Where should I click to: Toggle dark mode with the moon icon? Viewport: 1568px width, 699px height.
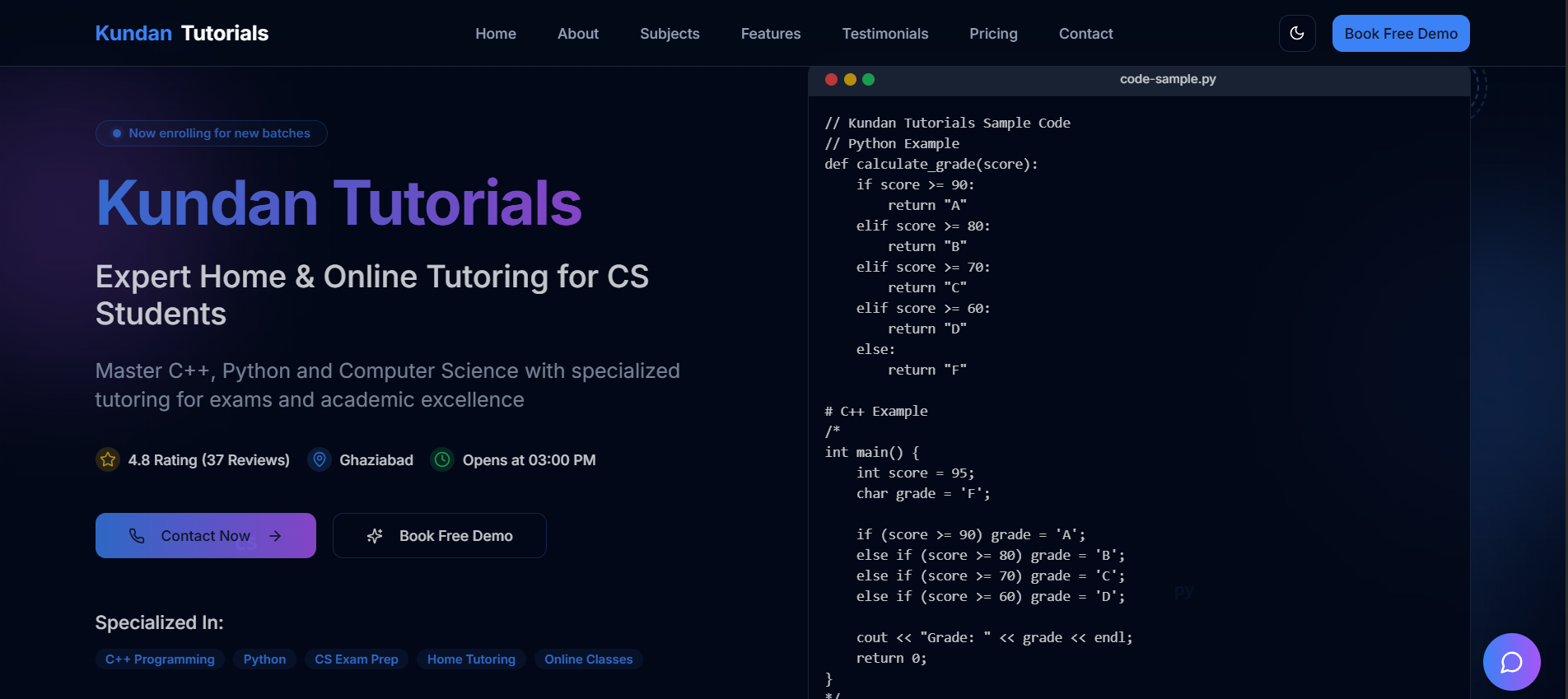(1297, 34)
